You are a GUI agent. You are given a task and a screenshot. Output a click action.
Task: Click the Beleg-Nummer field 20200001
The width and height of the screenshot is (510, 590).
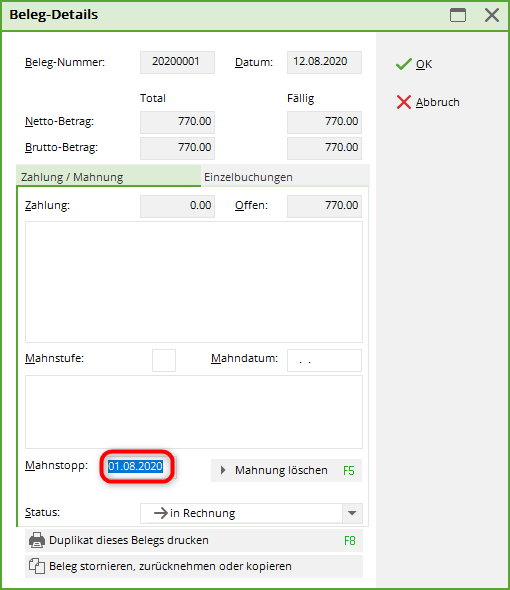(177, 62)
